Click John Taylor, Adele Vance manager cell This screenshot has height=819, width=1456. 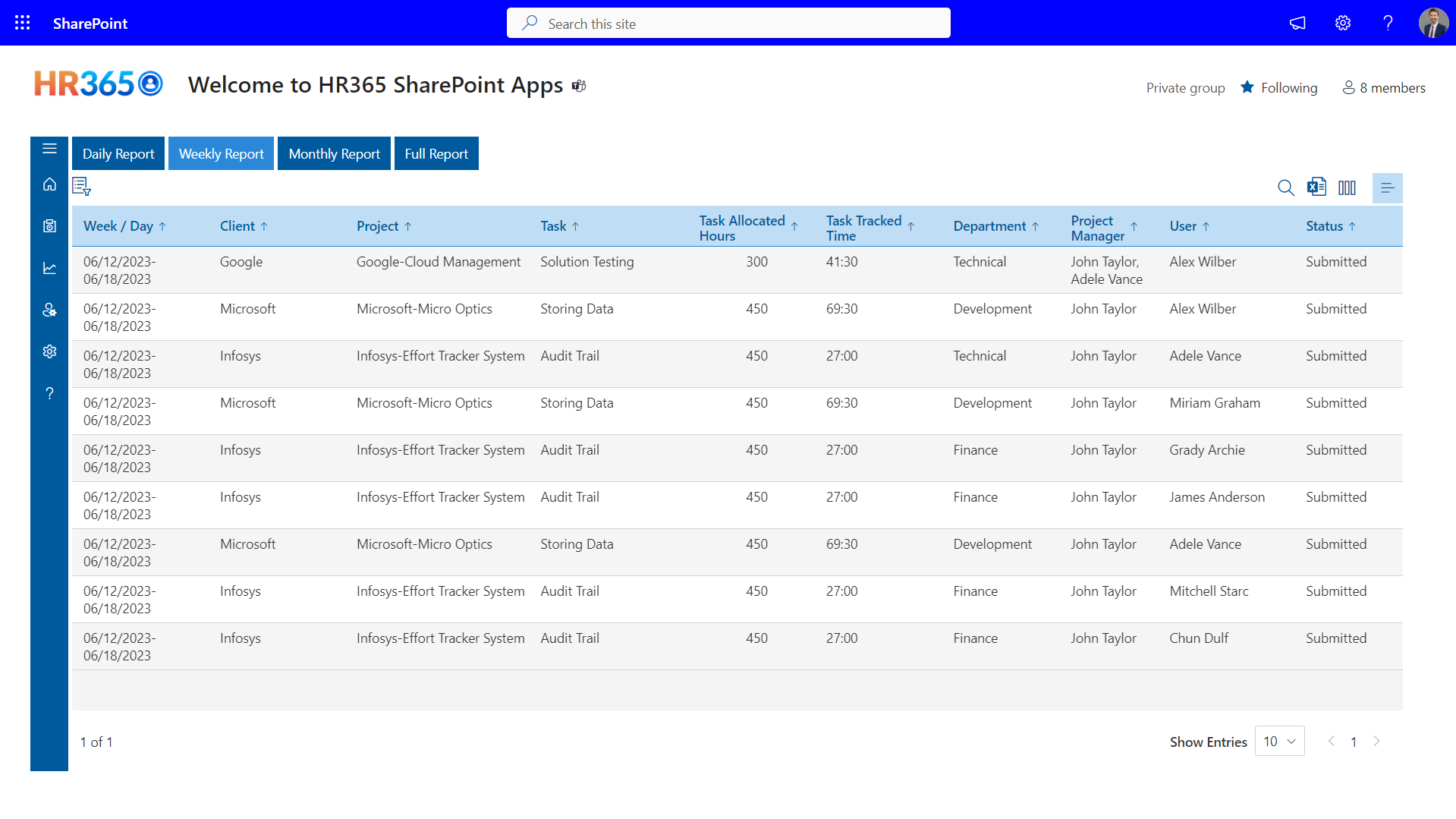pyautogui.click(x=1107, y=270)
